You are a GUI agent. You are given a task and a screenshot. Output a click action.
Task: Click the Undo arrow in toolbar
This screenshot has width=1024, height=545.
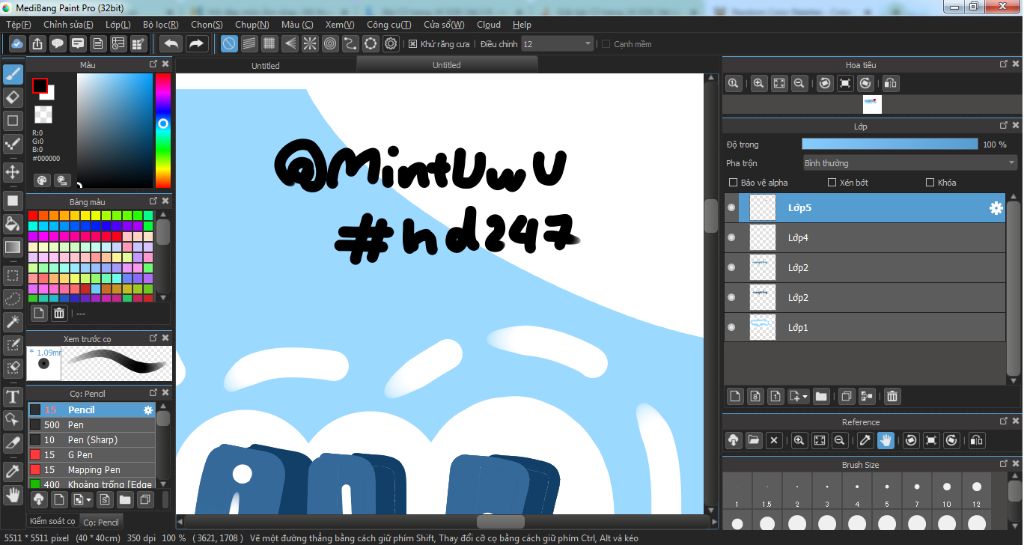[x=171, y=44]
